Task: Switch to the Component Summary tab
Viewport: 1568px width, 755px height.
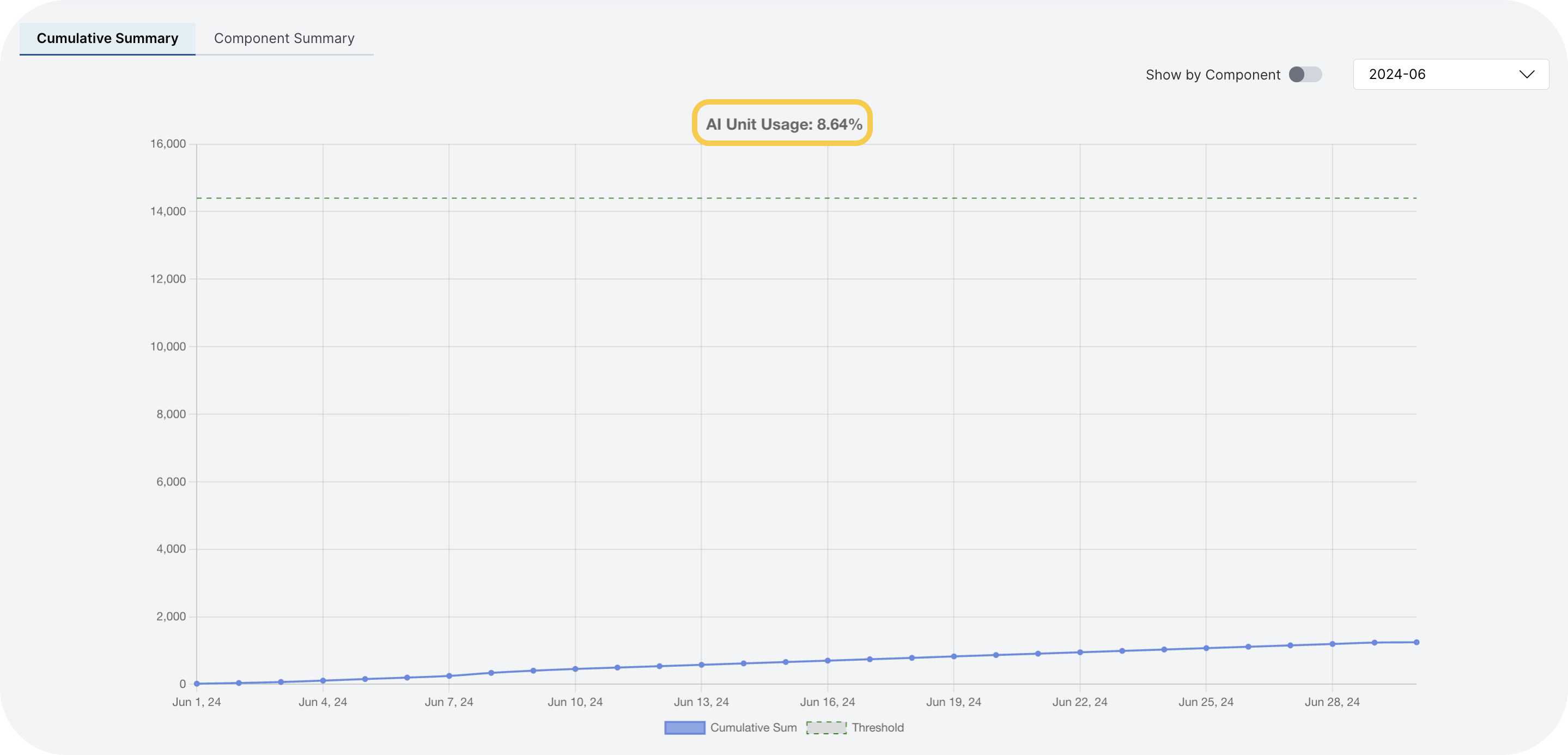Action: [284, 38]
